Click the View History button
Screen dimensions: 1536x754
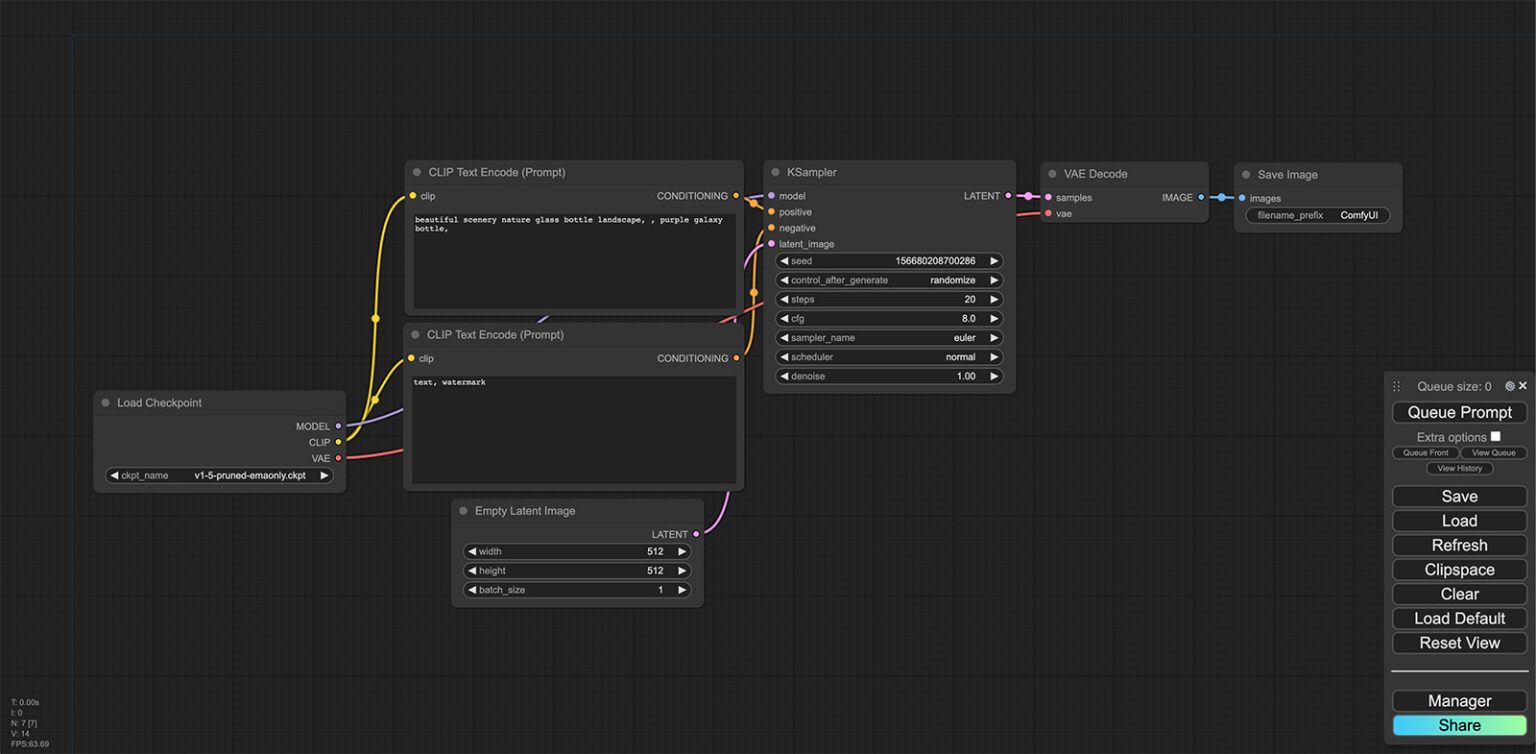[1459, 468]
